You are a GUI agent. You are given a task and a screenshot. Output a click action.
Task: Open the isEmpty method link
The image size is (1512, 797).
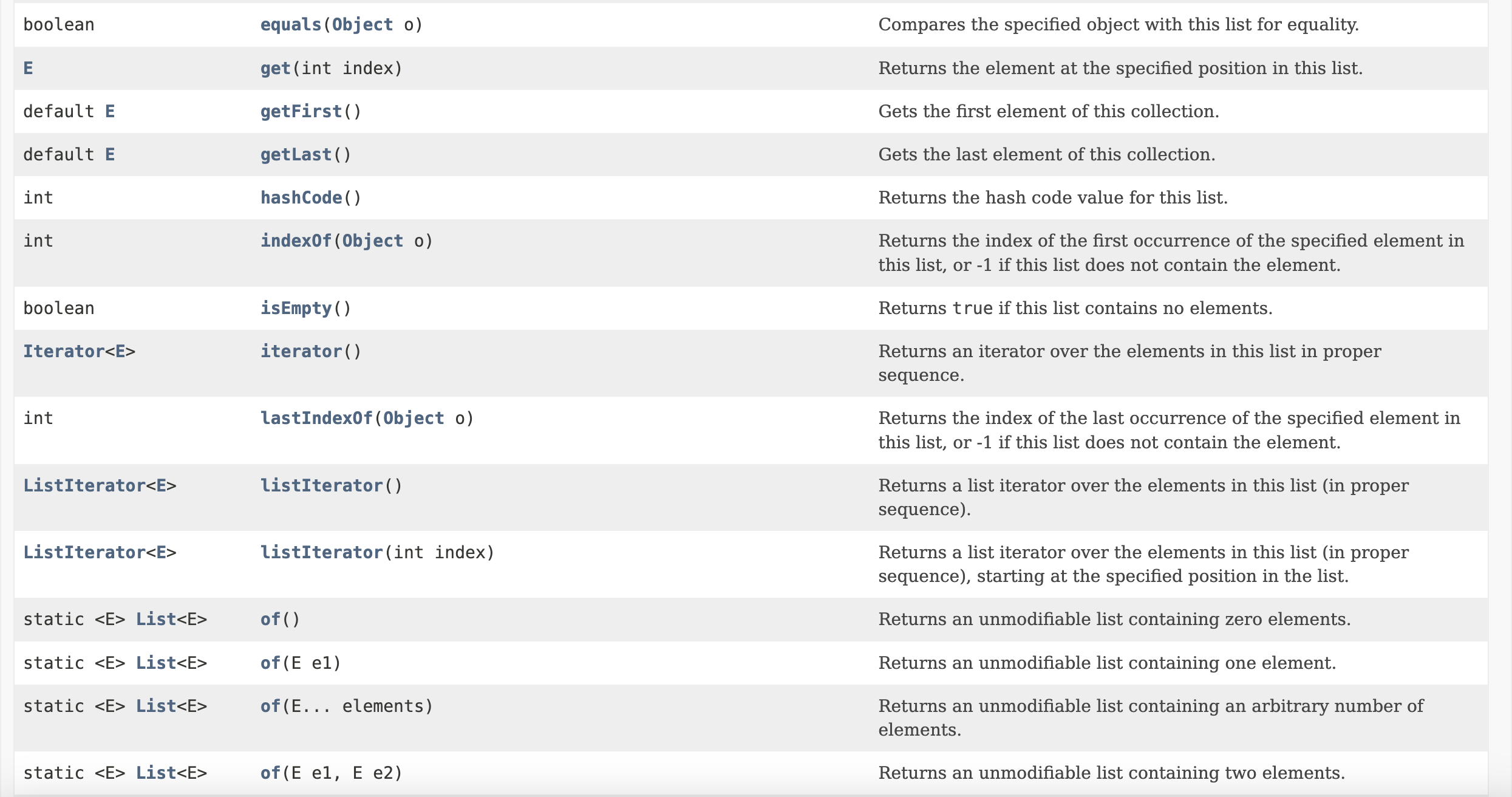coord(296,309)
